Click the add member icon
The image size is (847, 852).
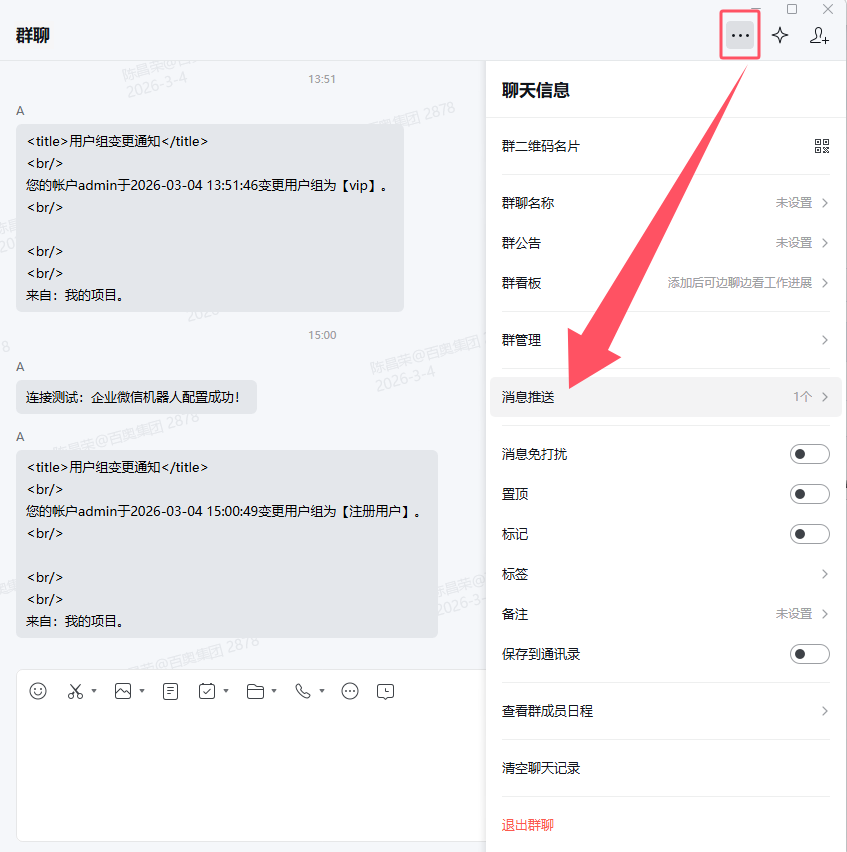819,36
